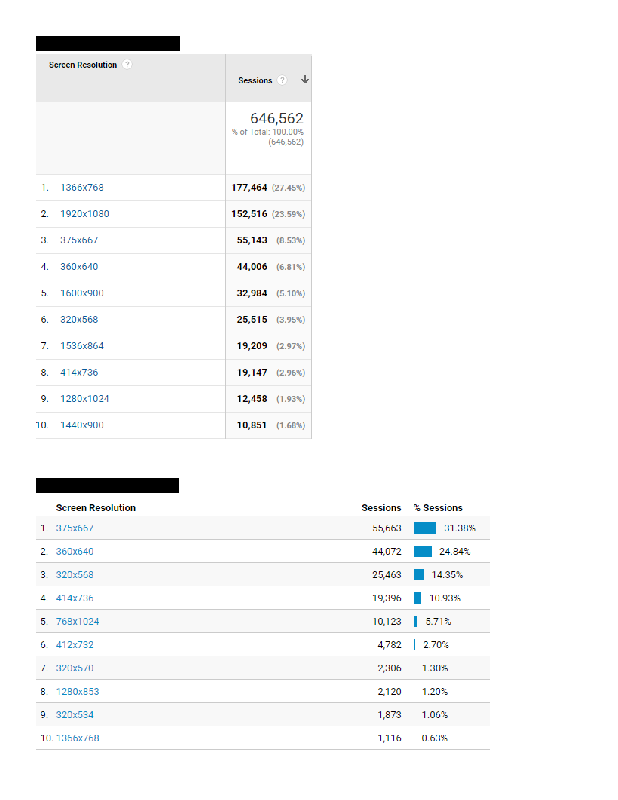This screenshot has width=618, height=800.
Task: Click help icon beside Screen Resolution header
Action: (127, 64)
